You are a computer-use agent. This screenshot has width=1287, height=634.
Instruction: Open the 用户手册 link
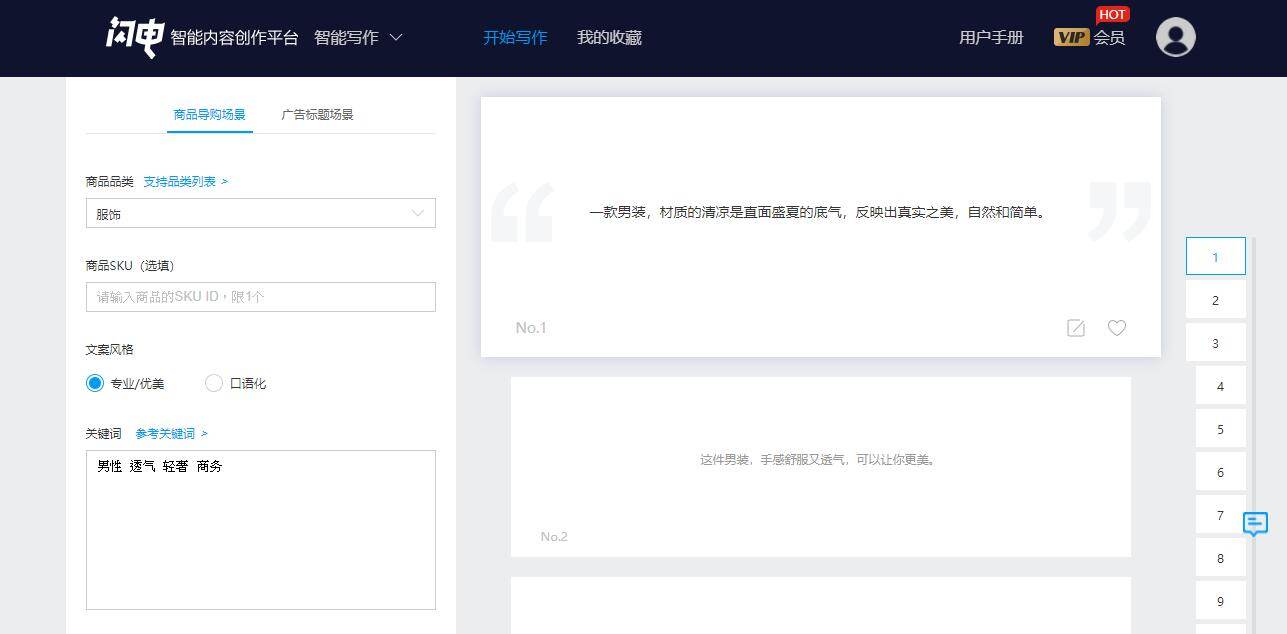click(x=991, y=38)
